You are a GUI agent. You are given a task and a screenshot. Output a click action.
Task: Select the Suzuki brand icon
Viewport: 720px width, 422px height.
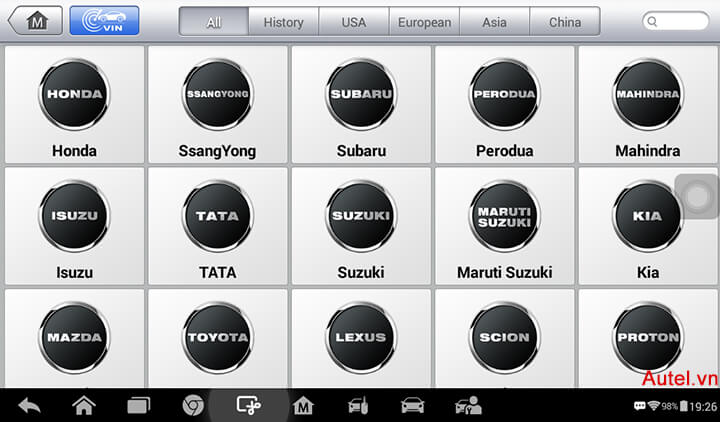pos(361,226)
